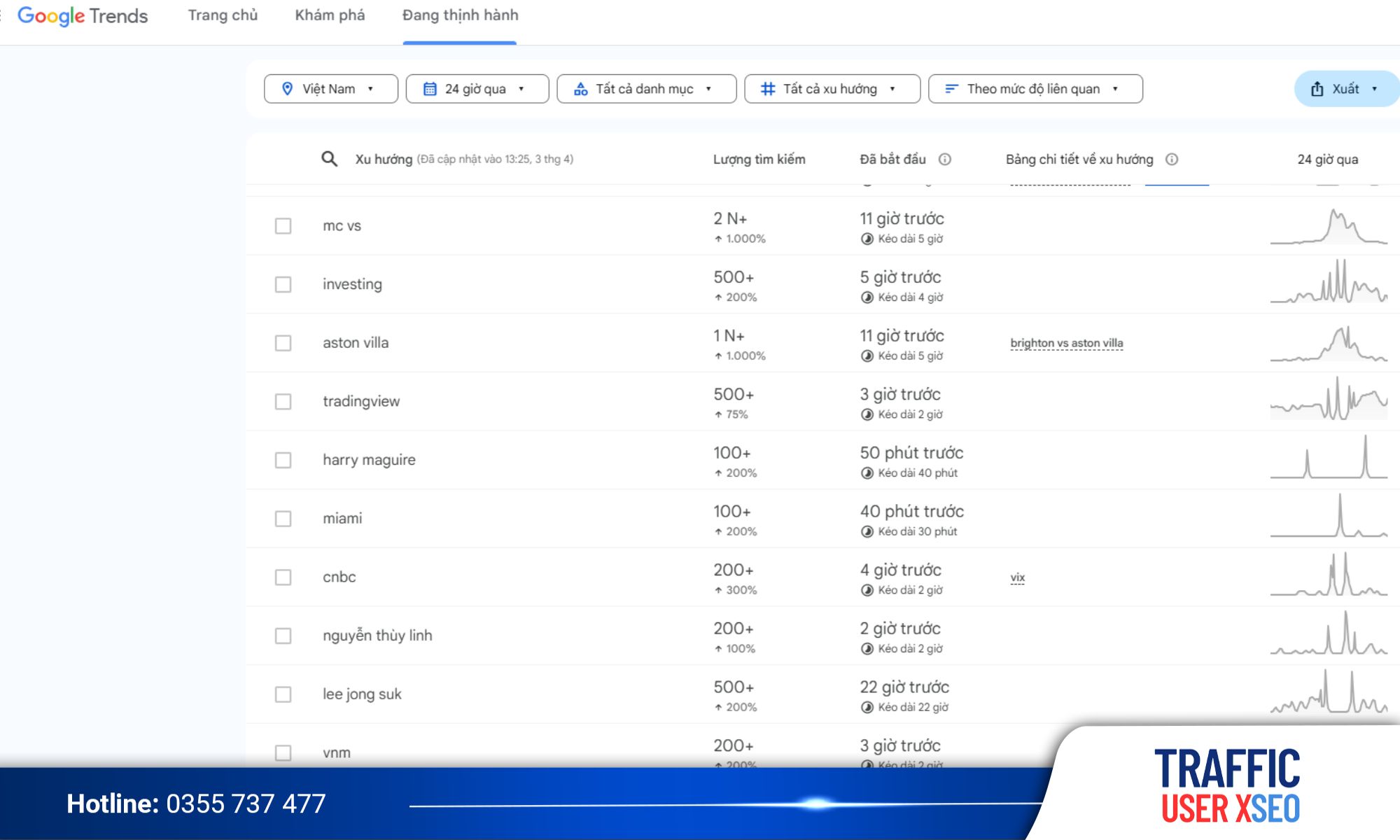The width and height of the screenshot is (1400, 840).
Task: Select the nguyễn thùy linh checkbox
Action: pyautogui.click(x=283, y=636)
